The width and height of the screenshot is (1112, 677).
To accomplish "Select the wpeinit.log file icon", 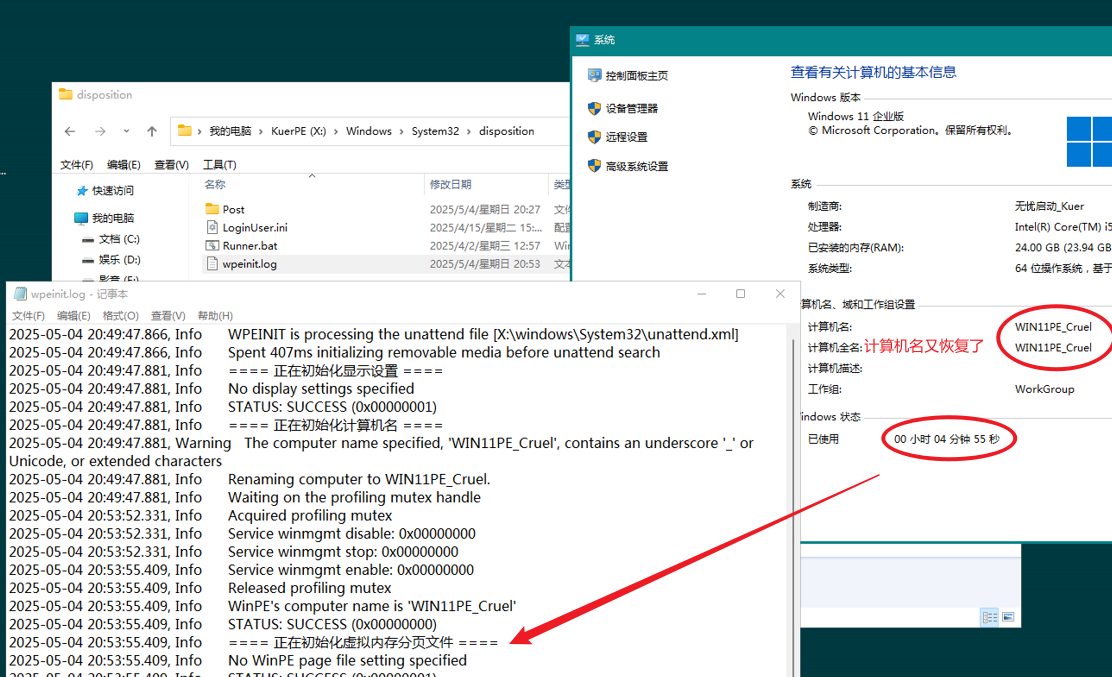I will (212, 264).
